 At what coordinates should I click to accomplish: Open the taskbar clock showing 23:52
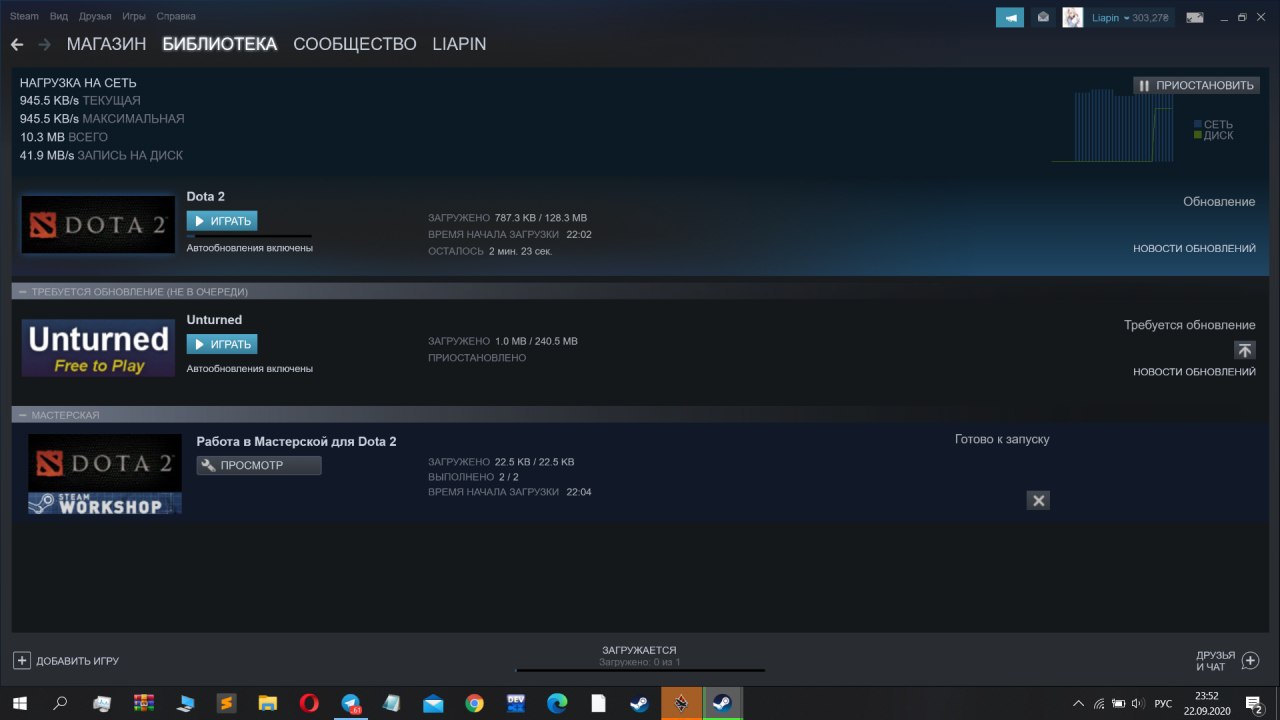1207,704
